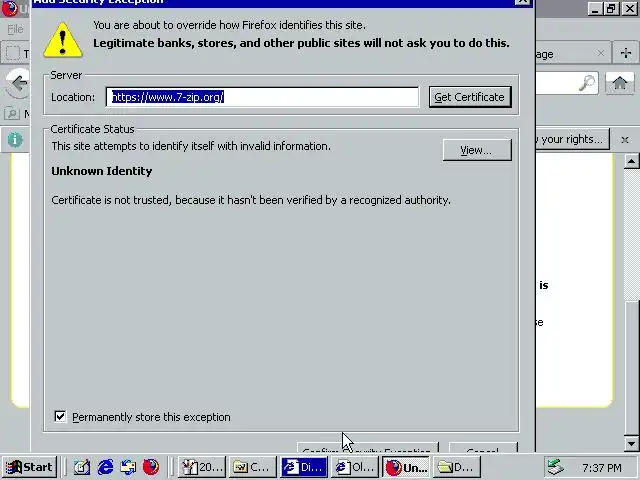The height and width of the screenshot is (480, 640).
Task: Open the File menu in Firefox
Action: pos(16,29)
